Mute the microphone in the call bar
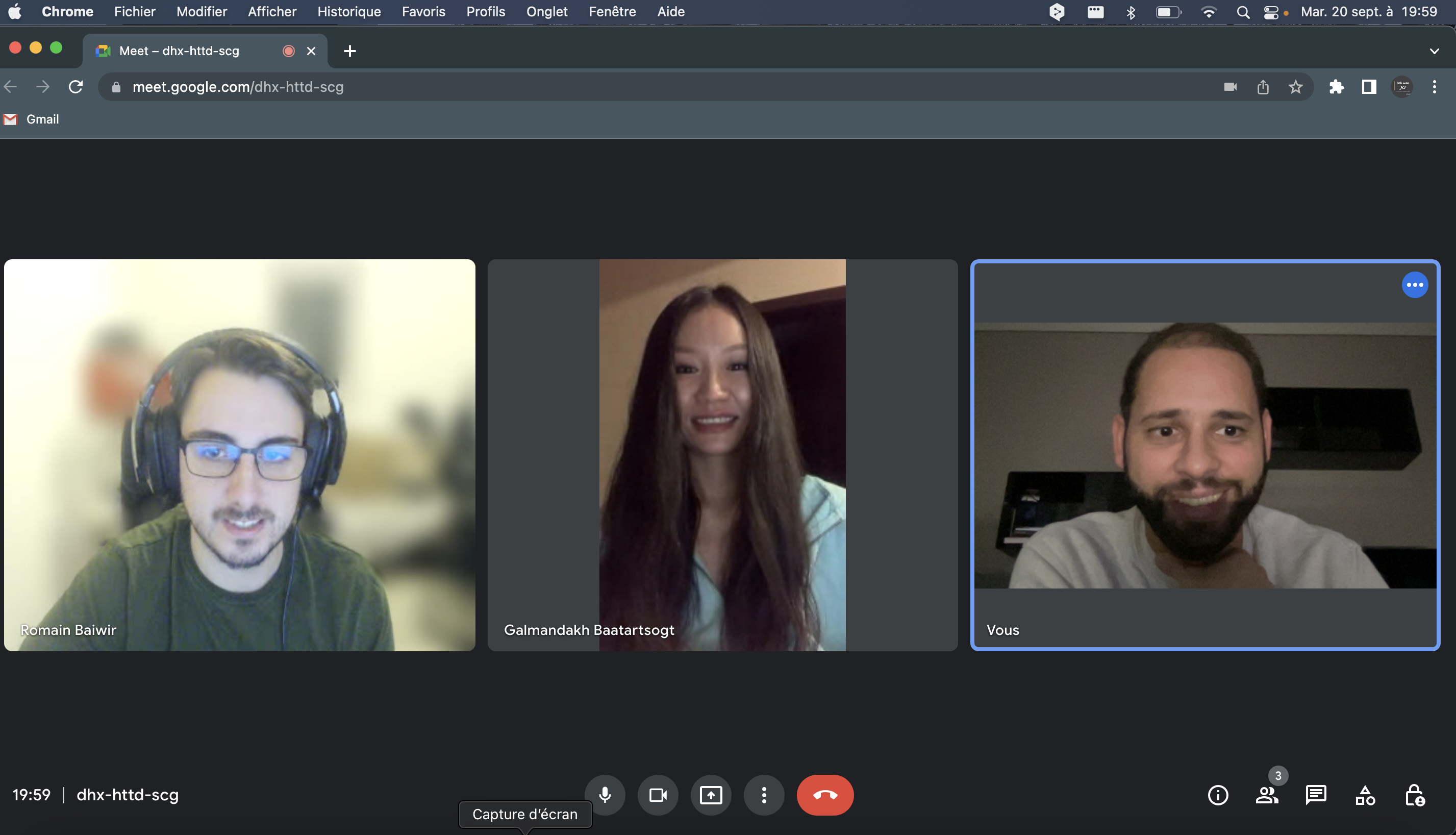The image size is (1456, 835). point(605,795)
